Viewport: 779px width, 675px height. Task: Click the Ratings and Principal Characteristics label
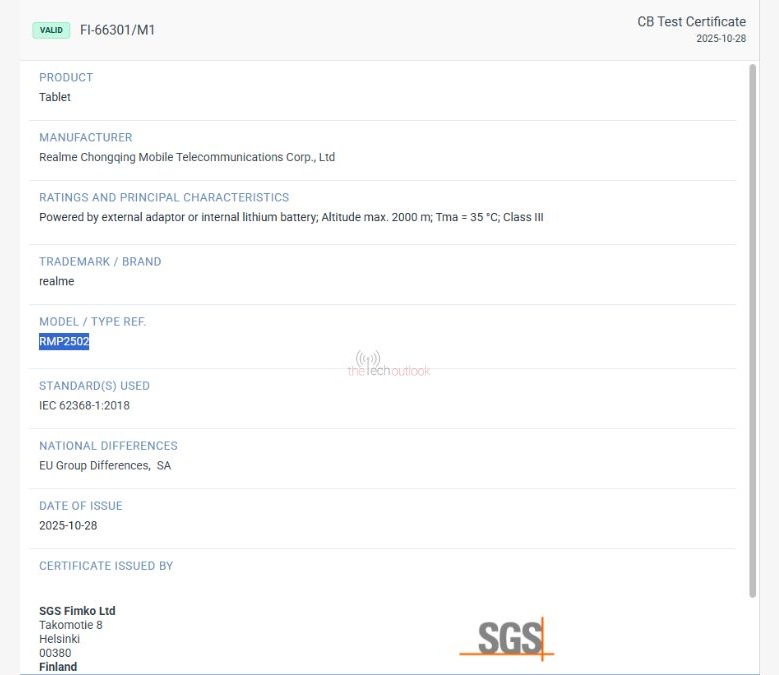(x=164, y=197)
